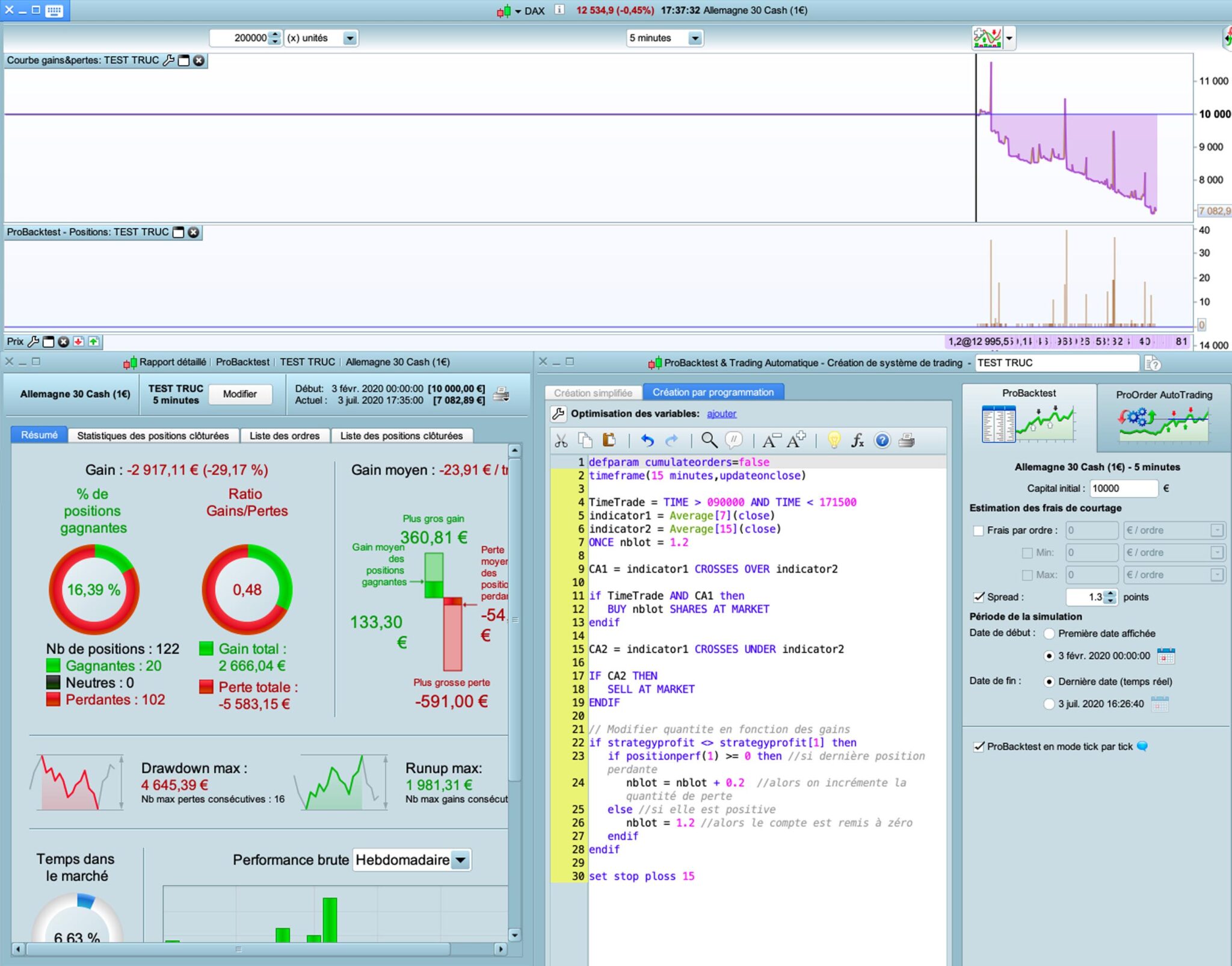Click the lightbulb icon in editor toolbar
This screenshot has height=966, width=1232.
coord(834,441)
